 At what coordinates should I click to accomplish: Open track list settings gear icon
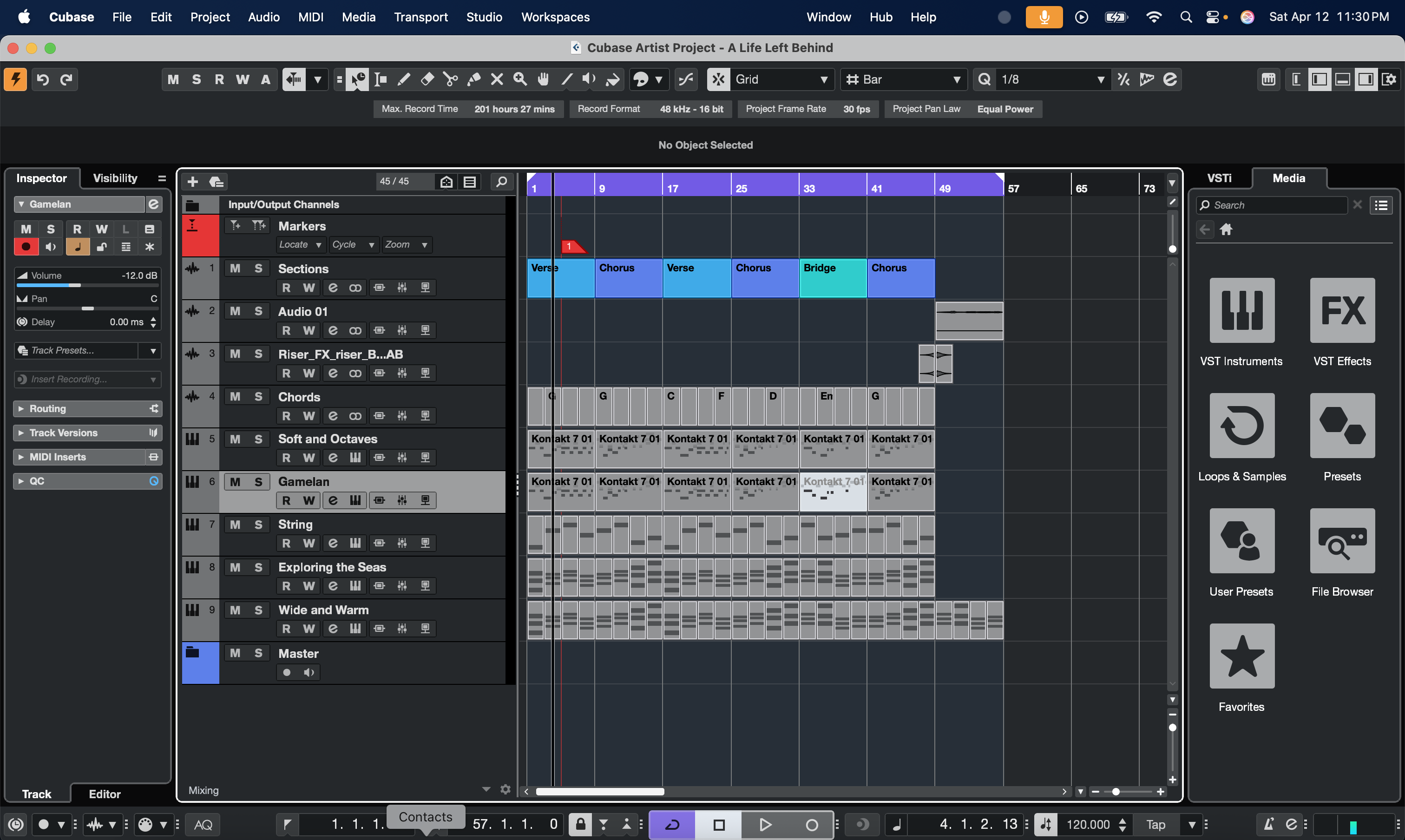point(506,789)
